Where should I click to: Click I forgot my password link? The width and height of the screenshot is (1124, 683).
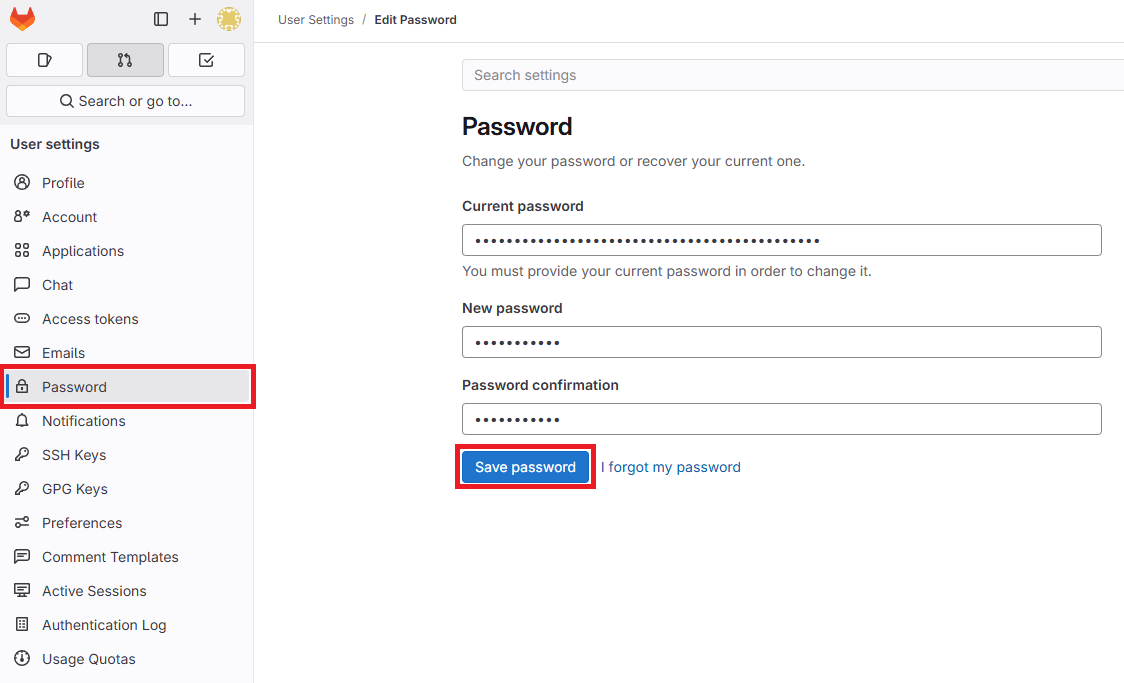point(671,467)
